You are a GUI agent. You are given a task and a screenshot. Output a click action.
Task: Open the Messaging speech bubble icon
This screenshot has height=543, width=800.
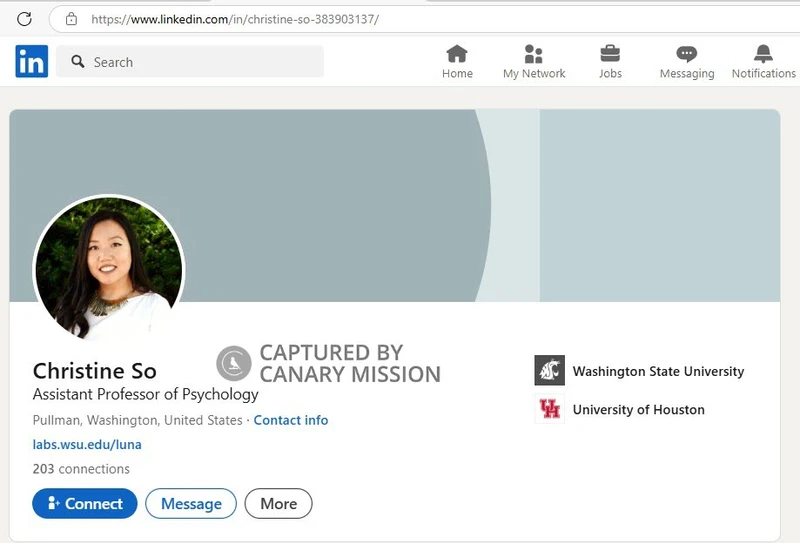coord(687,54)
